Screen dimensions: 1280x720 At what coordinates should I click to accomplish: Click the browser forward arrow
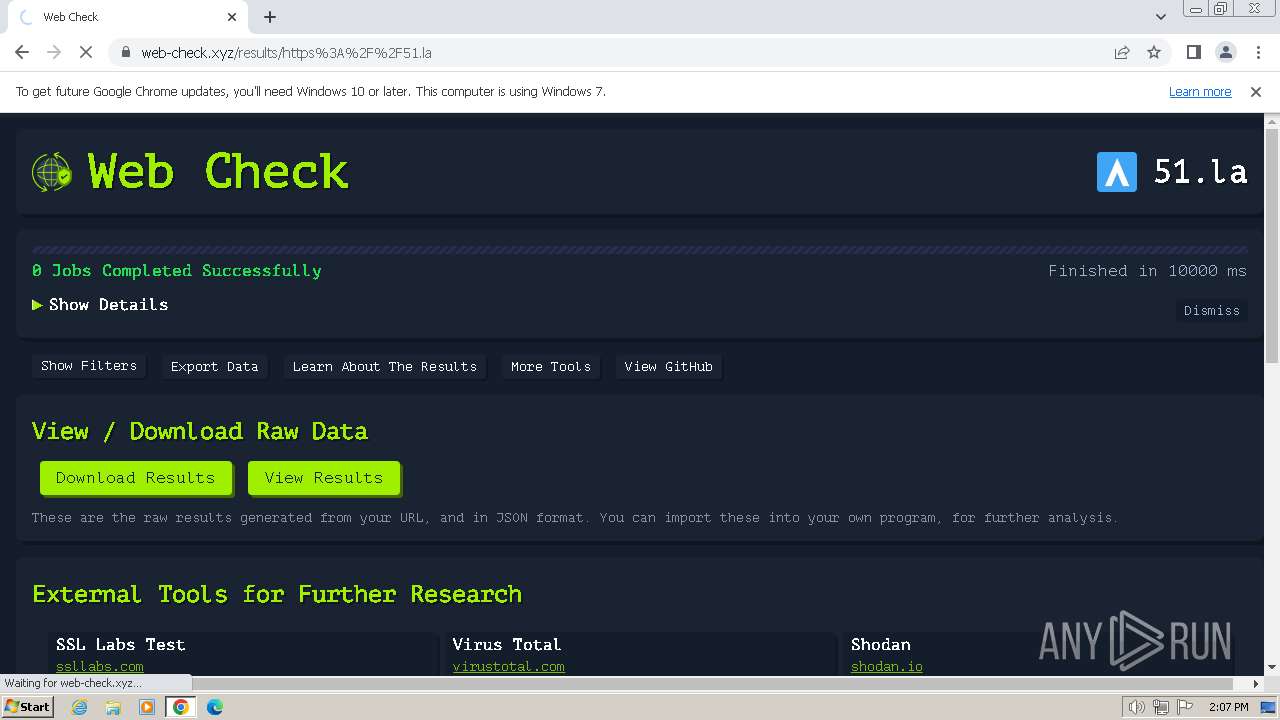(54, 52)
